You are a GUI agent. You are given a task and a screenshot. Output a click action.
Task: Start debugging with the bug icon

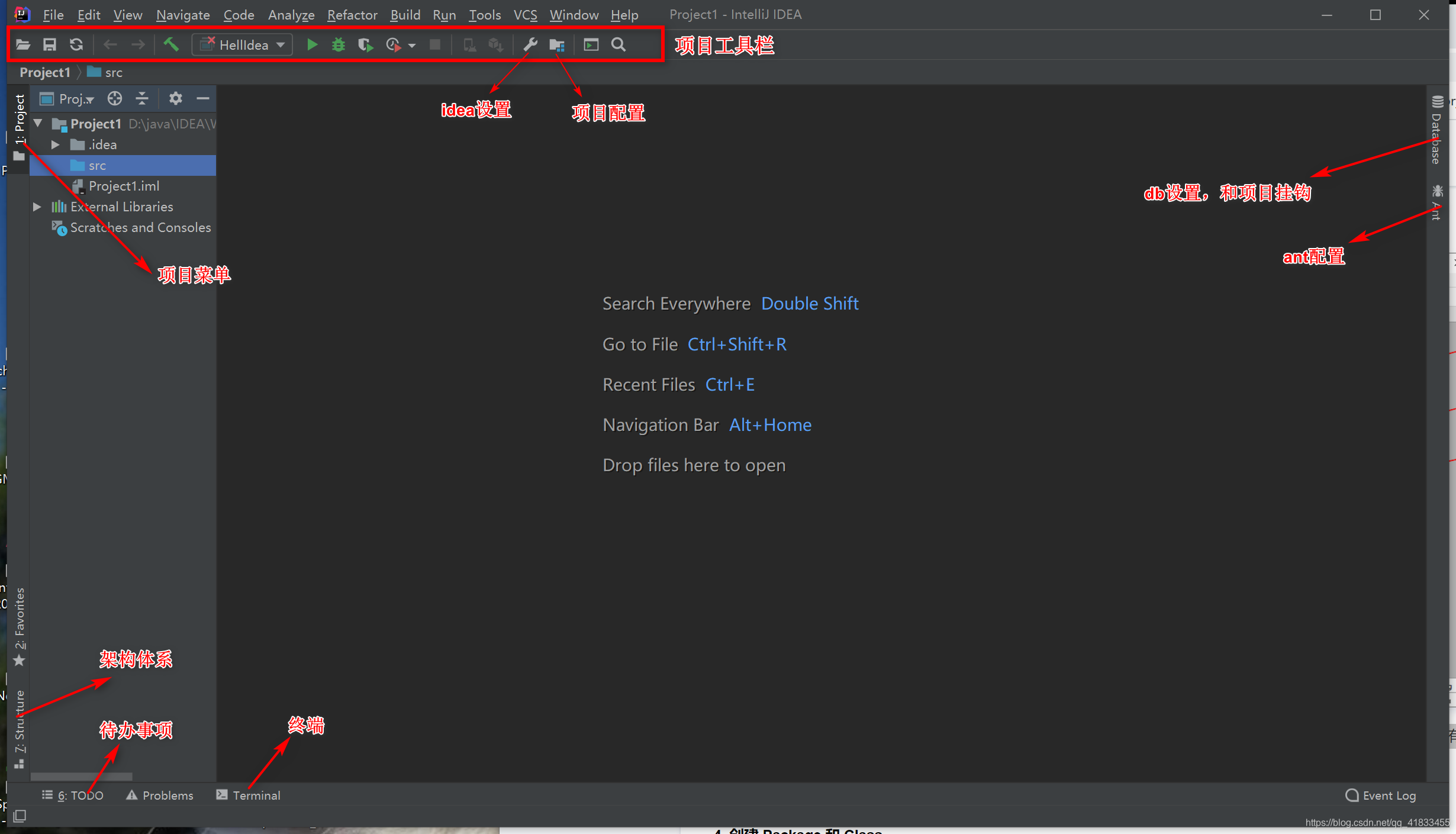(x=338, y=45)
